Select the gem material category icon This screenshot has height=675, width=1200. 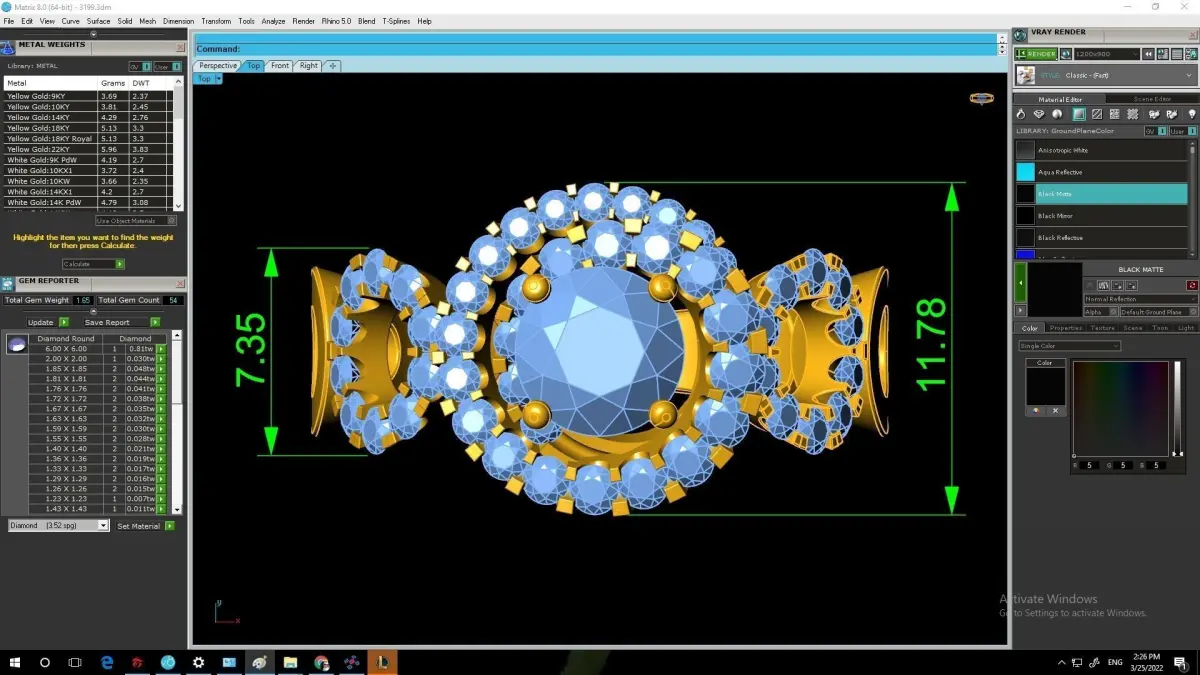(x=1040, y=114)
